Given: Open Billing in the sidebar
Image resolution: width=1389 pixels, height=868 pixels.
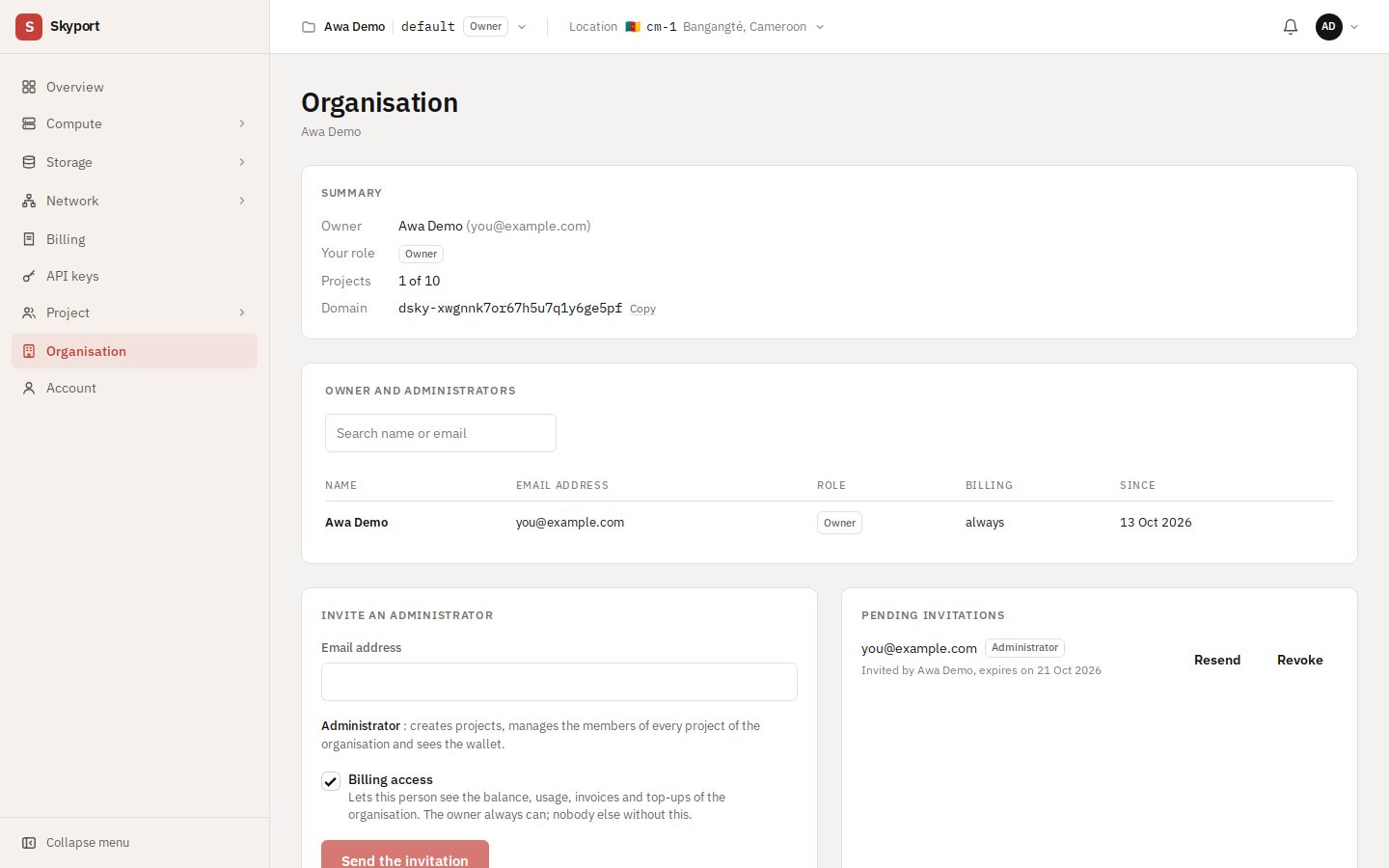Looking at the screenshot, I should click(x=134, y=239).
